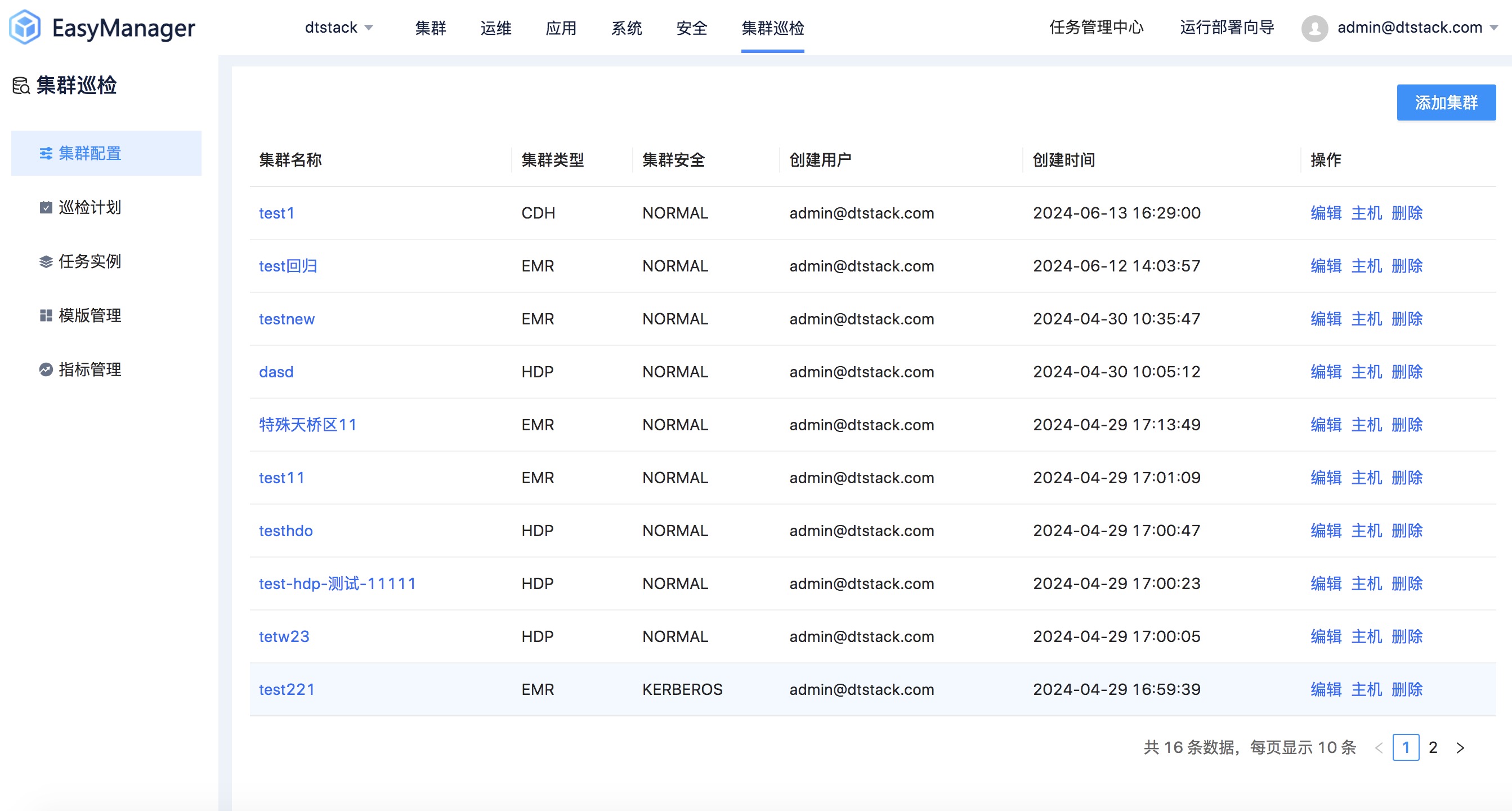The height and width of the screenshot is (811, 1512).
Task: Click 删除 for dasd row
Action: (1407, 372)
